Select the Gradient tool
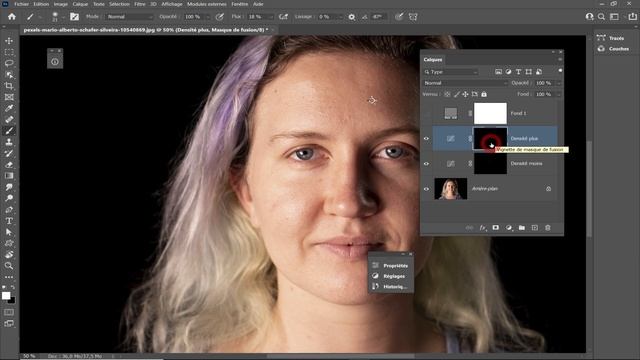The image size is (640, 360). point(9,176)
